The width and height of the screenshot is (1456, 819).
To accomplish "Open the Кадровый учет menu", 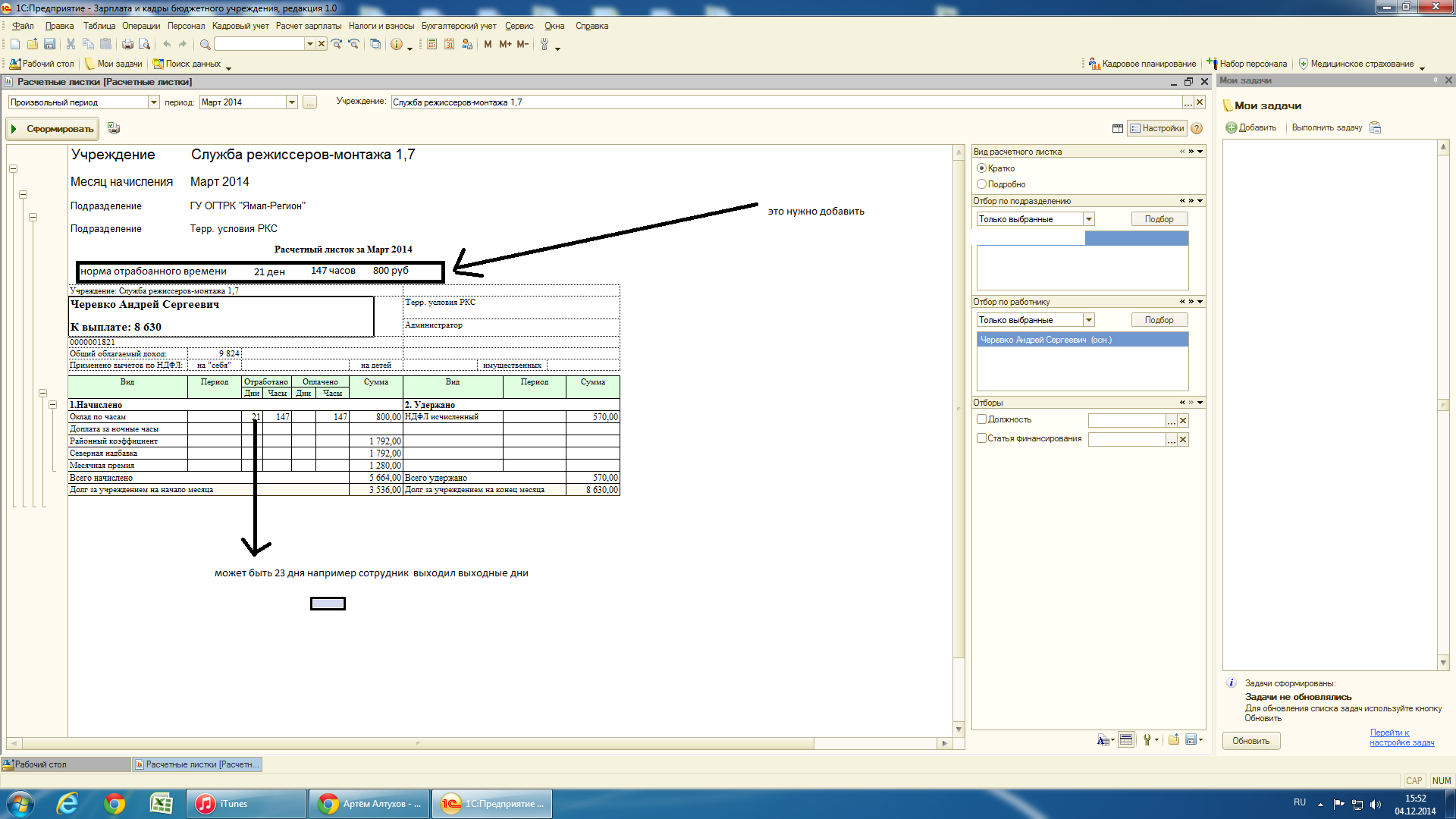I will click(240, 26).
